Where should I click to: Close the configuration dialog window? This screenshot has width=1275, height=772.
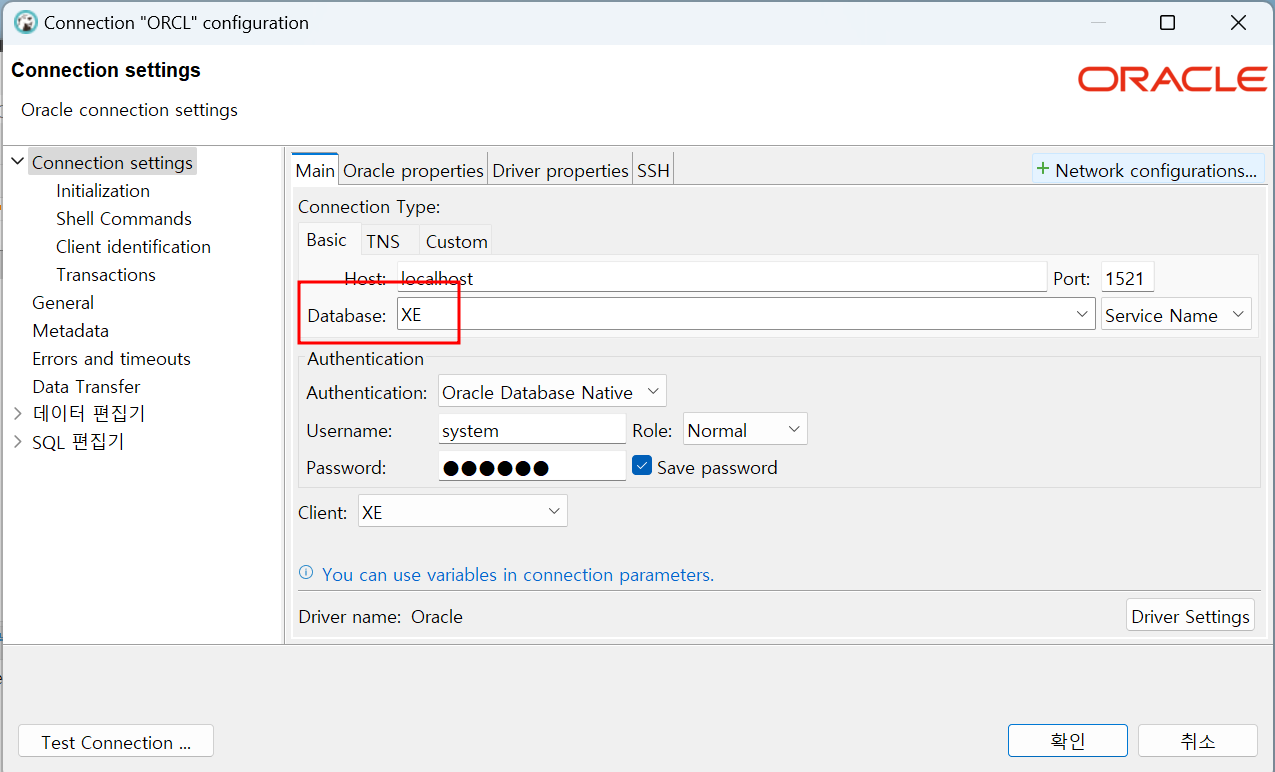point(1238,23)
